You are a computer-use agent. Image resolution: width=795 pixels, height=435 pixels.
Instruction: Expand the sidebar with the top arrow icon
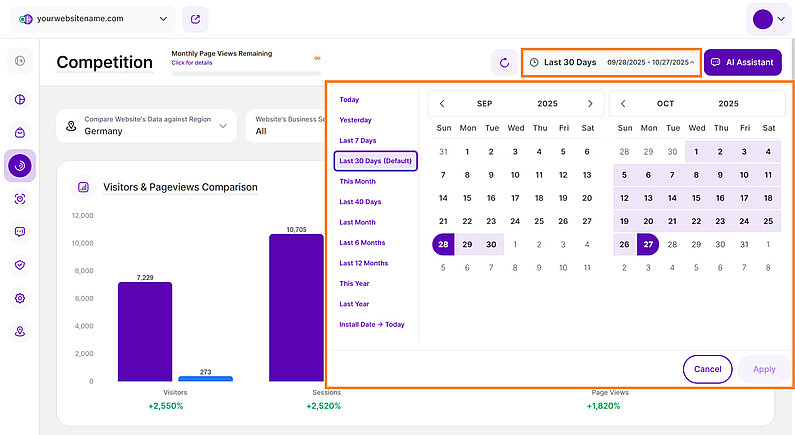tap(20, 62)
